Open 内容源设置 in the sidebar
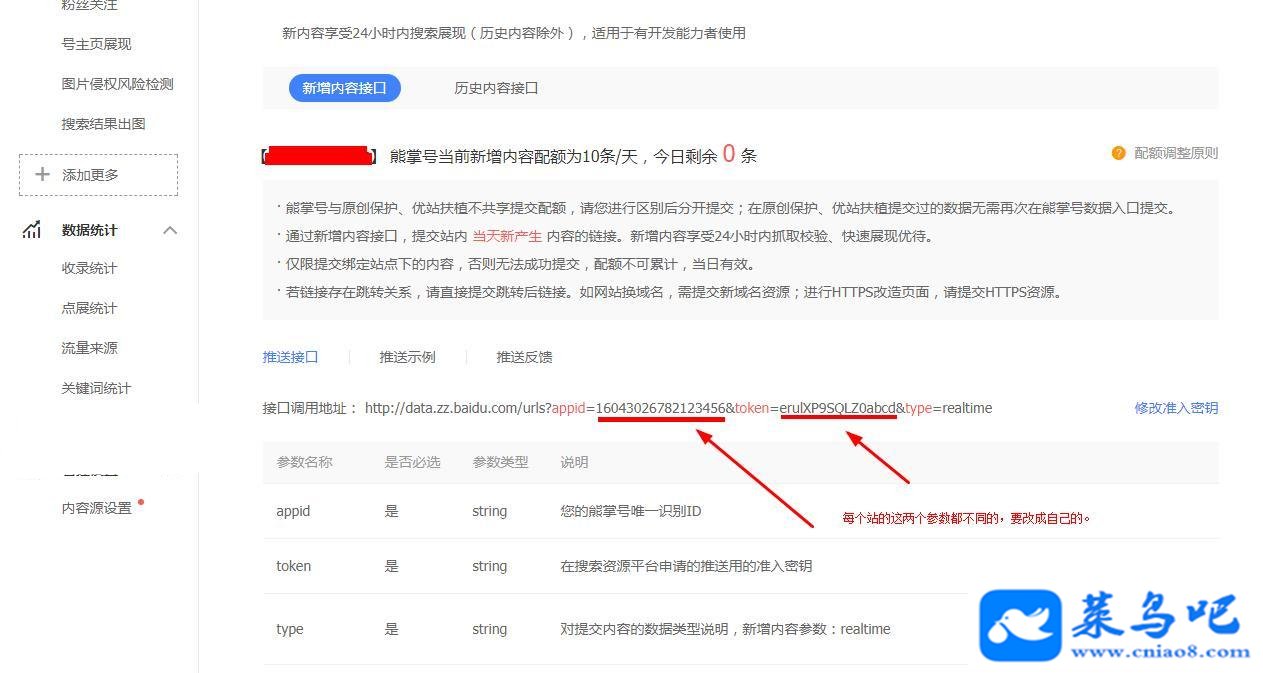 click(96, 508)
